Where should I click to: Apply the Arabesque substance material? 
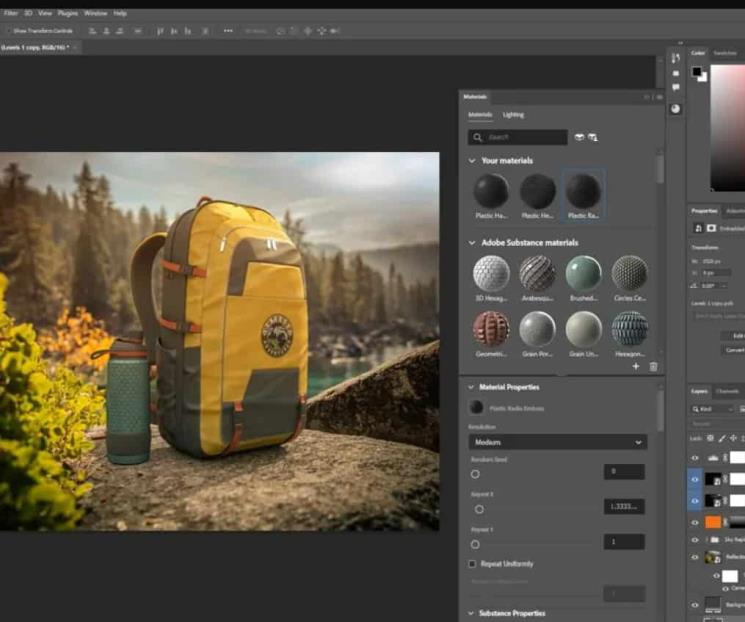(x=537, y=273)
